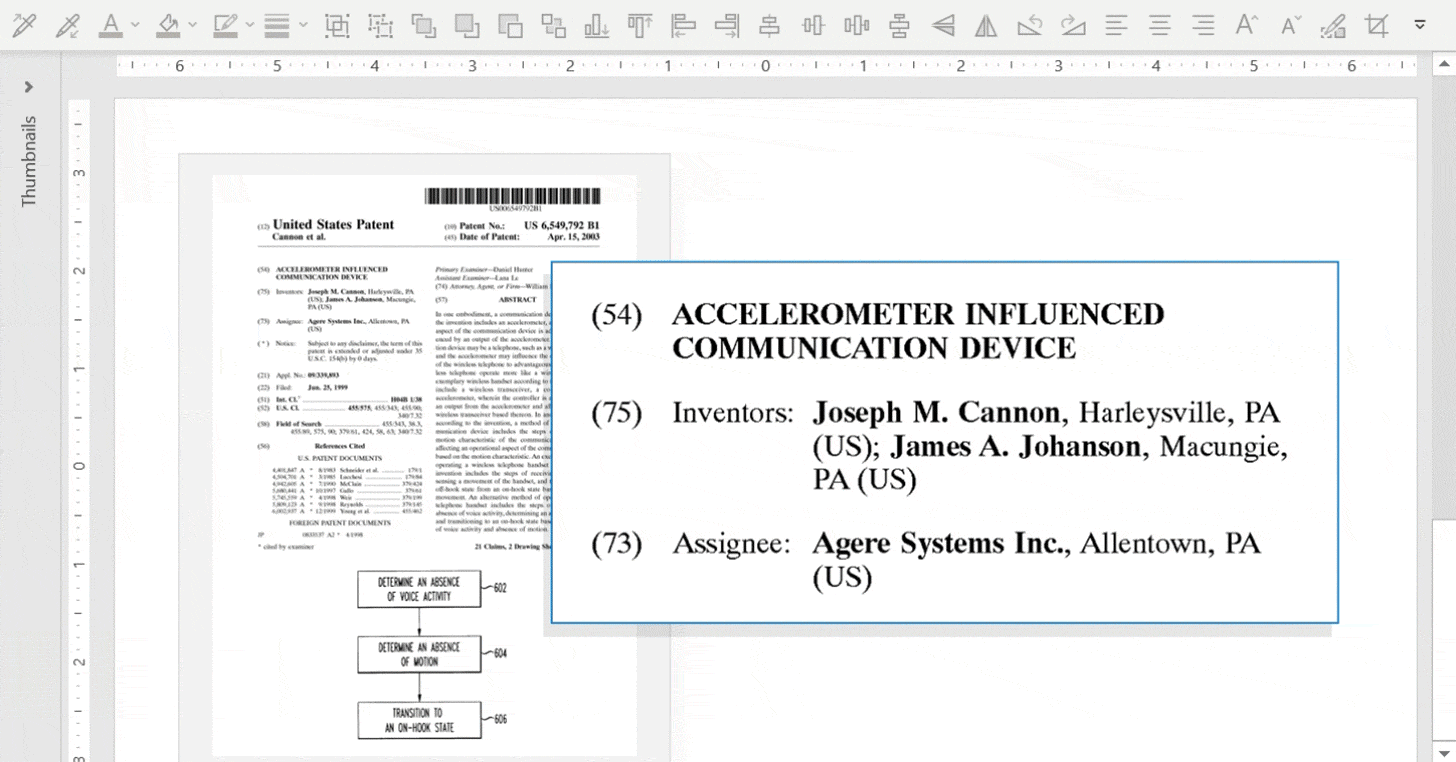Viewport: 1456px width, 762px height.
Task: Click the Thumbnails pane label
Action: (29, 161)
